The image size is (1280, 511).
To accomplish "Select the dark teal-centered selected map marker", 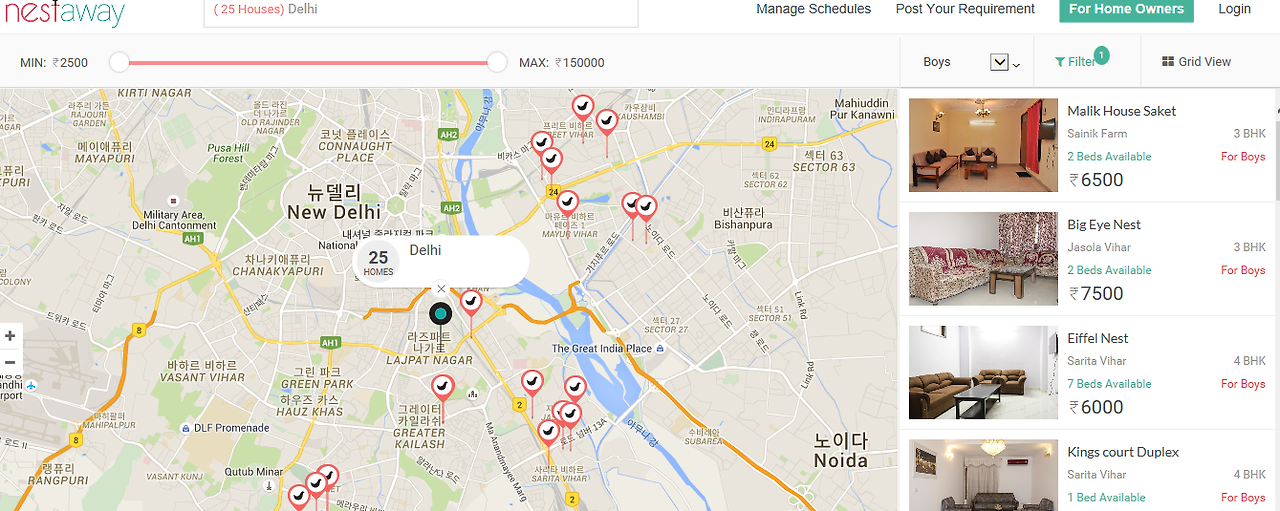I will pos(441,314).
